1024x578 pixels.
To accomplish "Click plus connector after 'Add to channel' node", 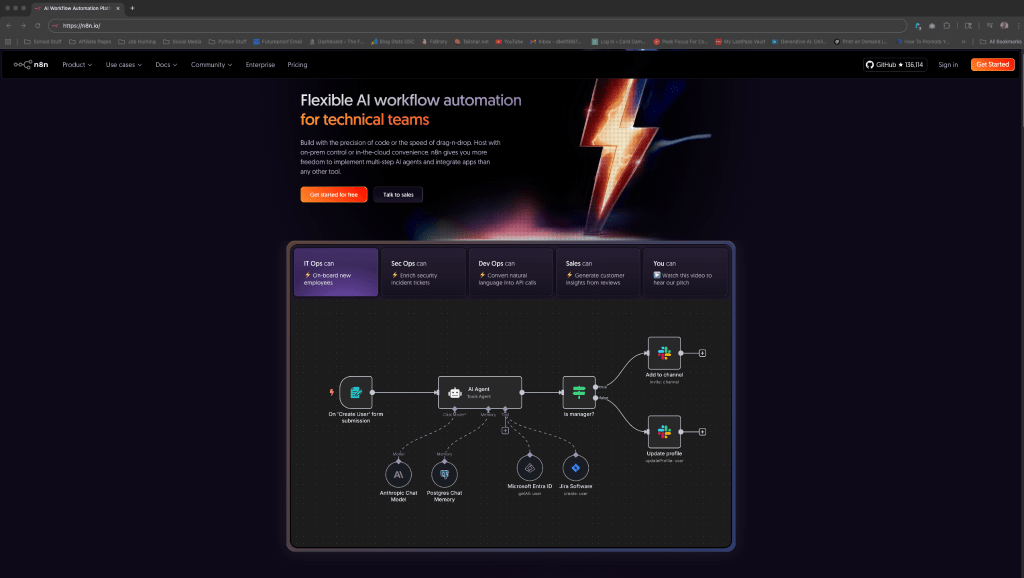I will click(x=702, y=353).
